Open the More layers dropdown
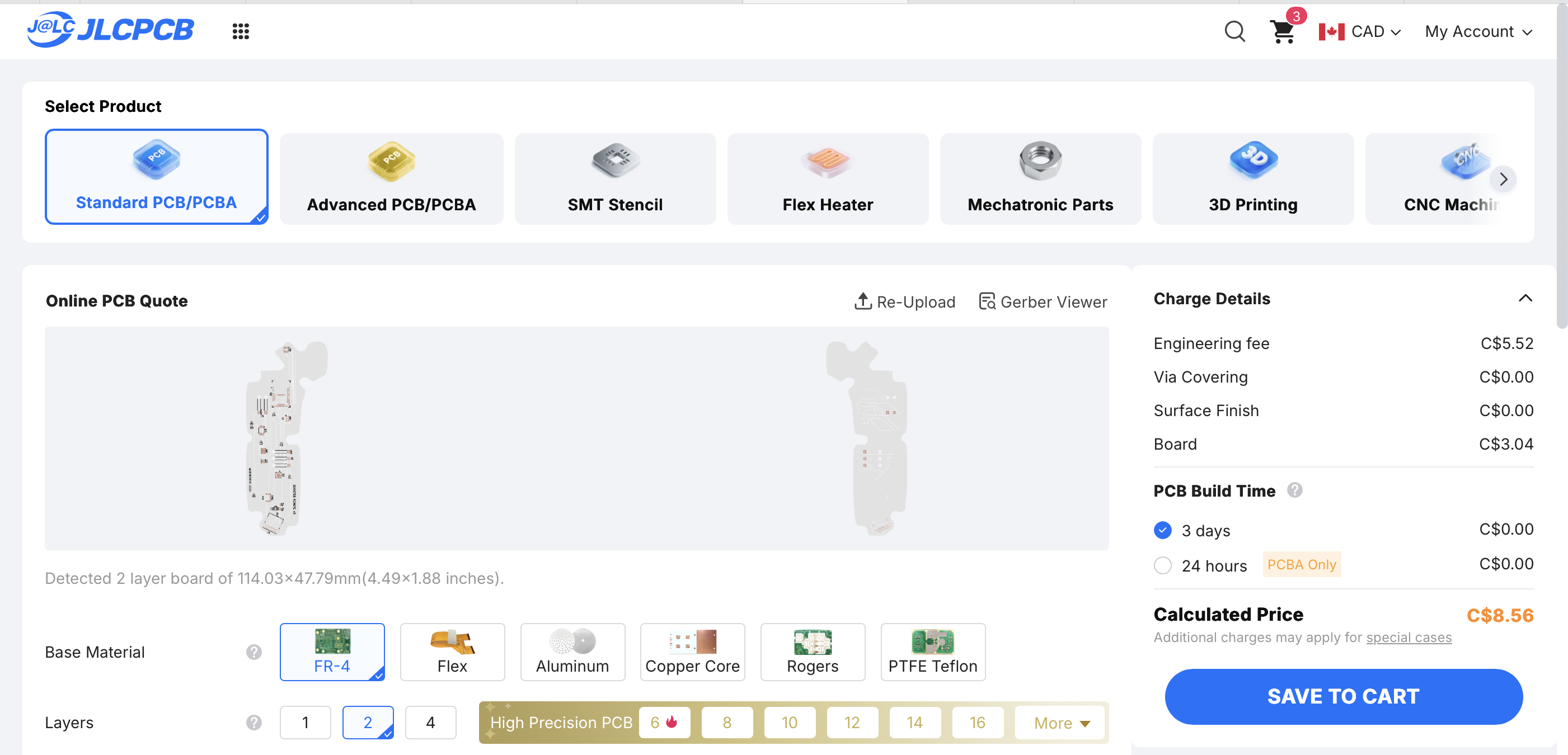Screen dimensions: 1568x755 coord(1060,723)
